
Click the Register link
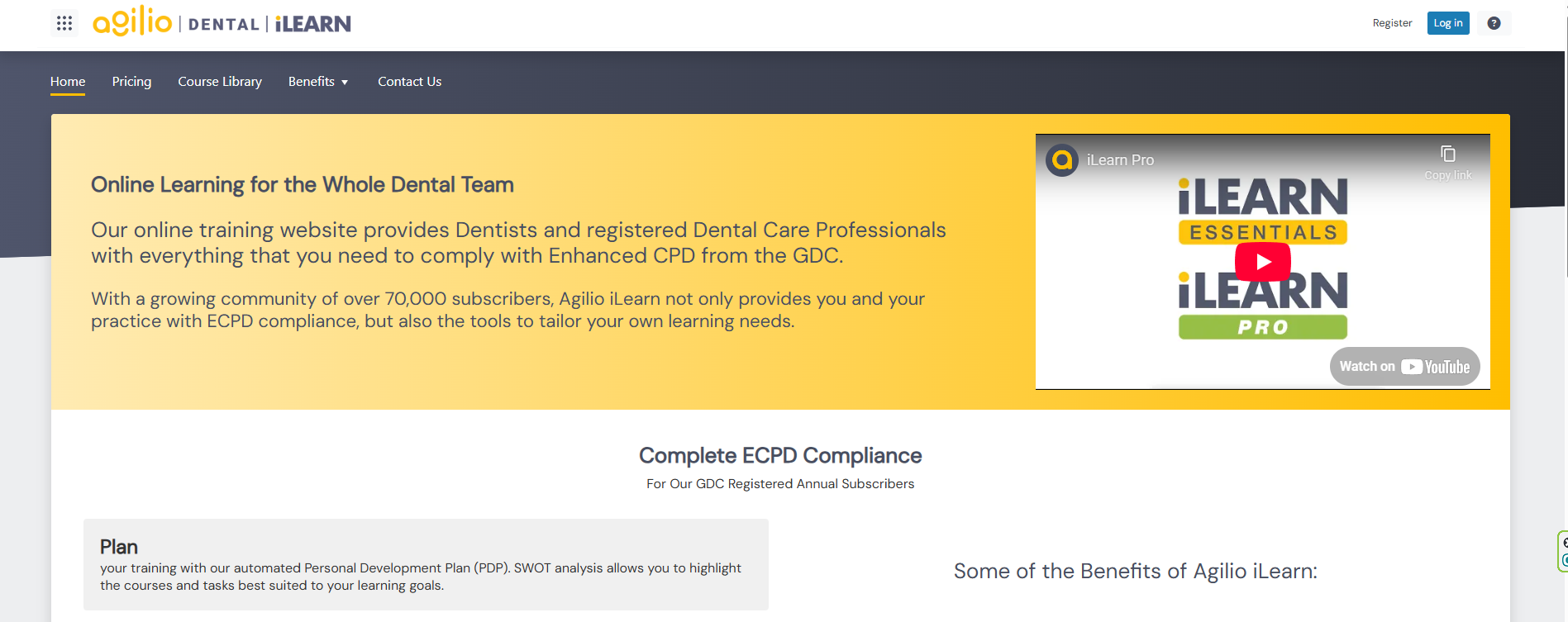[x=1392, y=23]
